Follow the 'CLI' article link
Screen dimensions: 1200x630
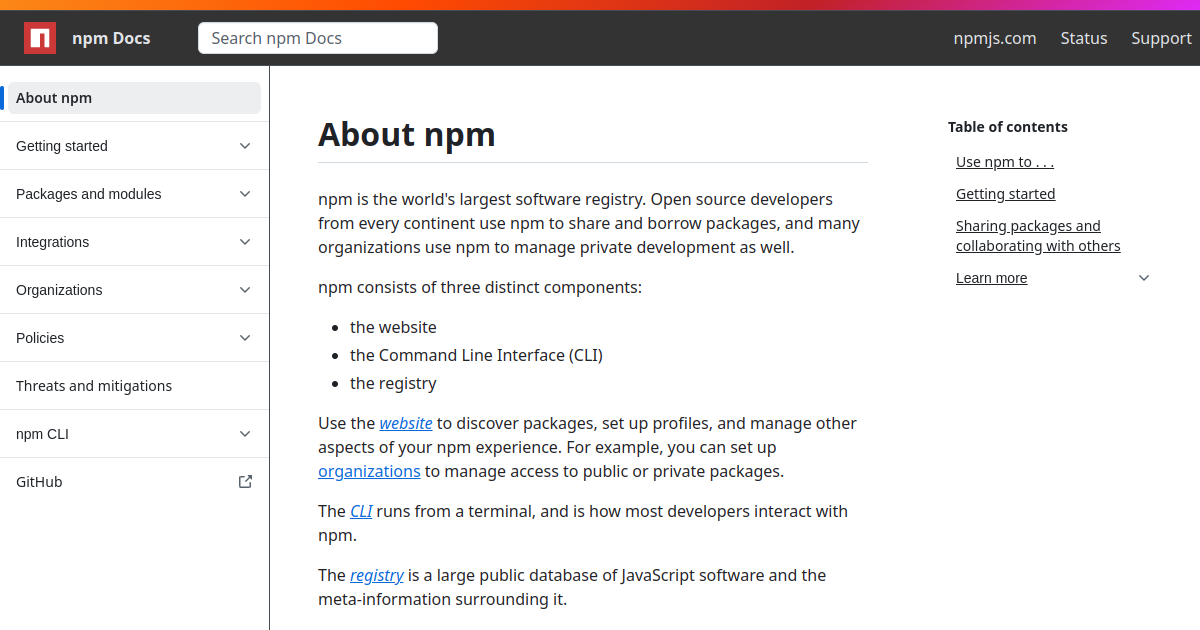[361, 511]
